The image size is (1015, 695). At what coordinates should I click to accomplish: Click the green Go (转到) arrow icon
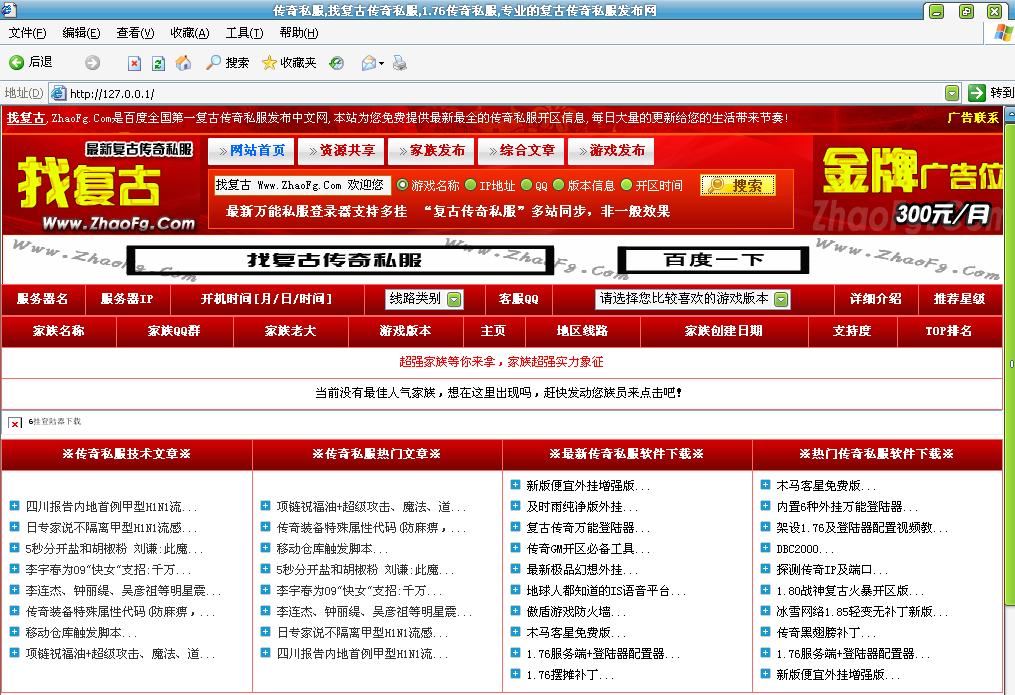(x=975, y=91)
